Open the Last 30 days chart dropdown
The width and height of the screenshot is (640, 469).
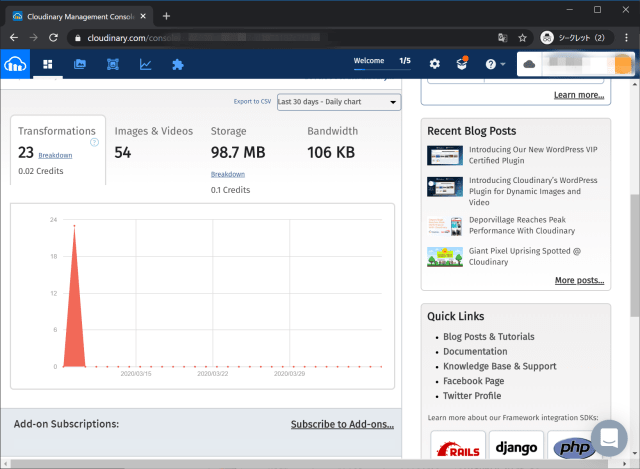pyautogui.click(x=339, y=102)
